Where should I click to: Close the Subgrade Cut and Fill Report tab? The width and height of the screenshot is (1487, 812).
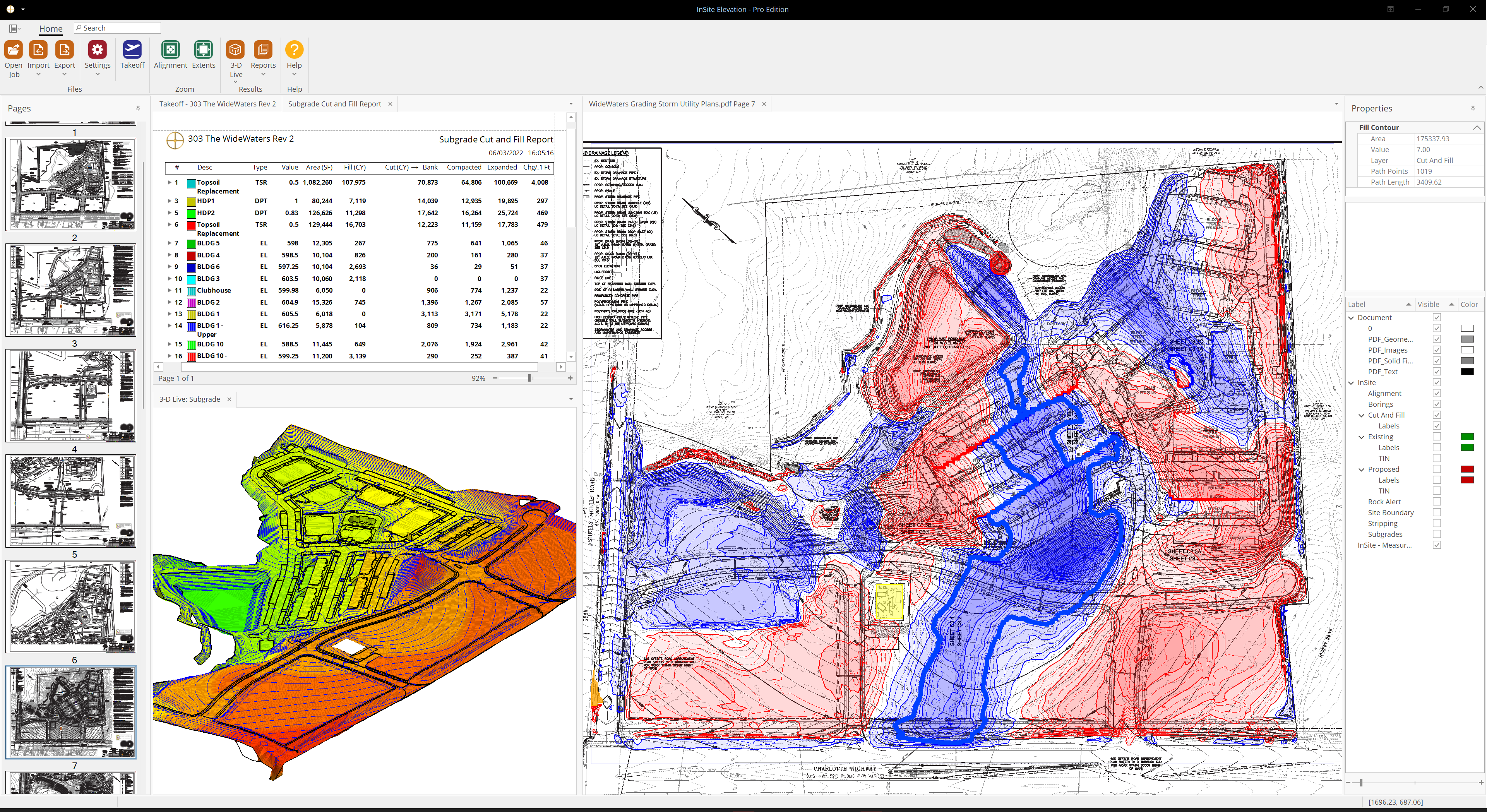click(x=390, y=104)
